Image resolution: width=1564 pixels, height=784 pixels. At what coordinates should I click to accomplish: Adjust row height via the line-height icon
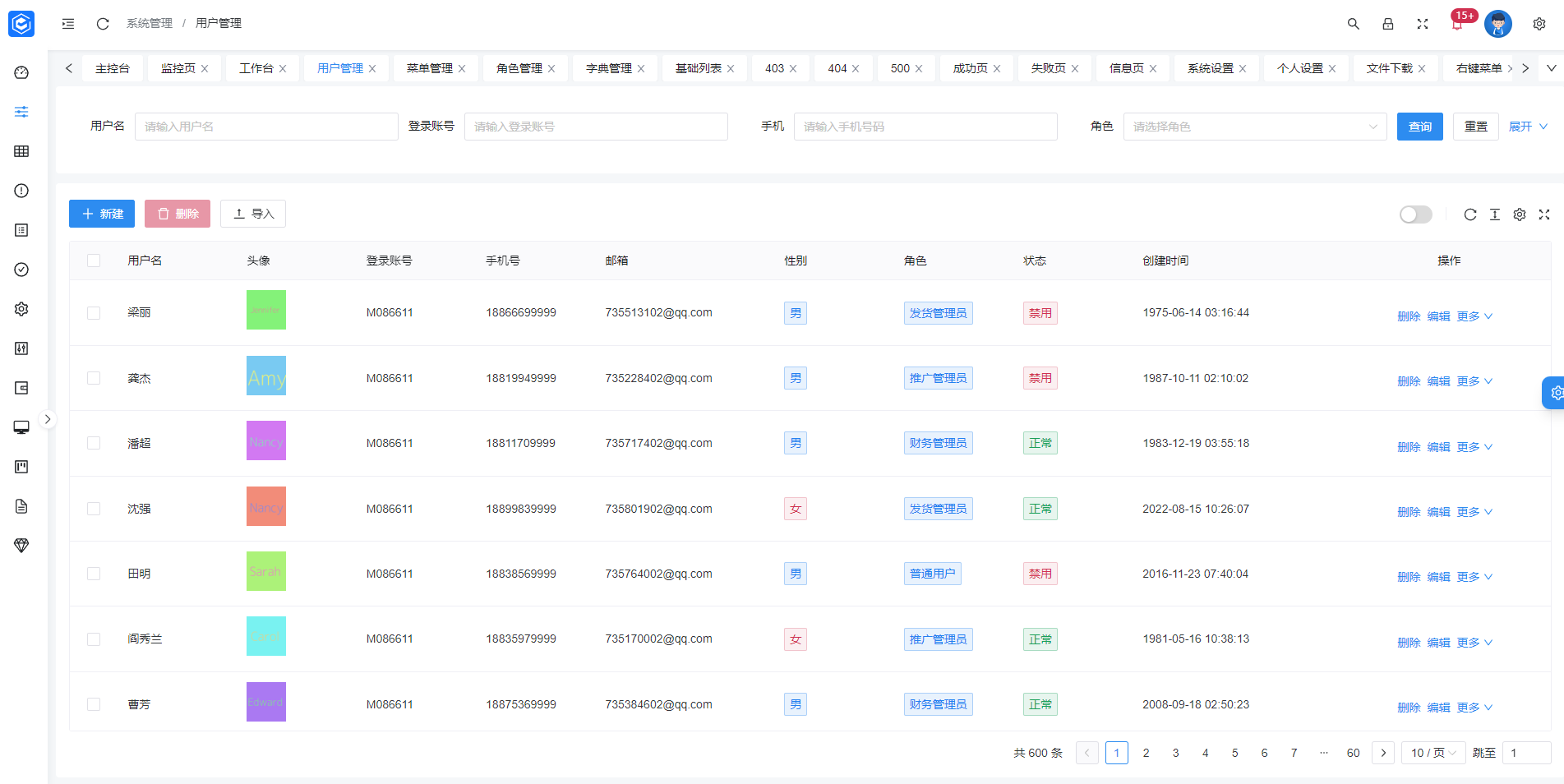point(1495,214)
